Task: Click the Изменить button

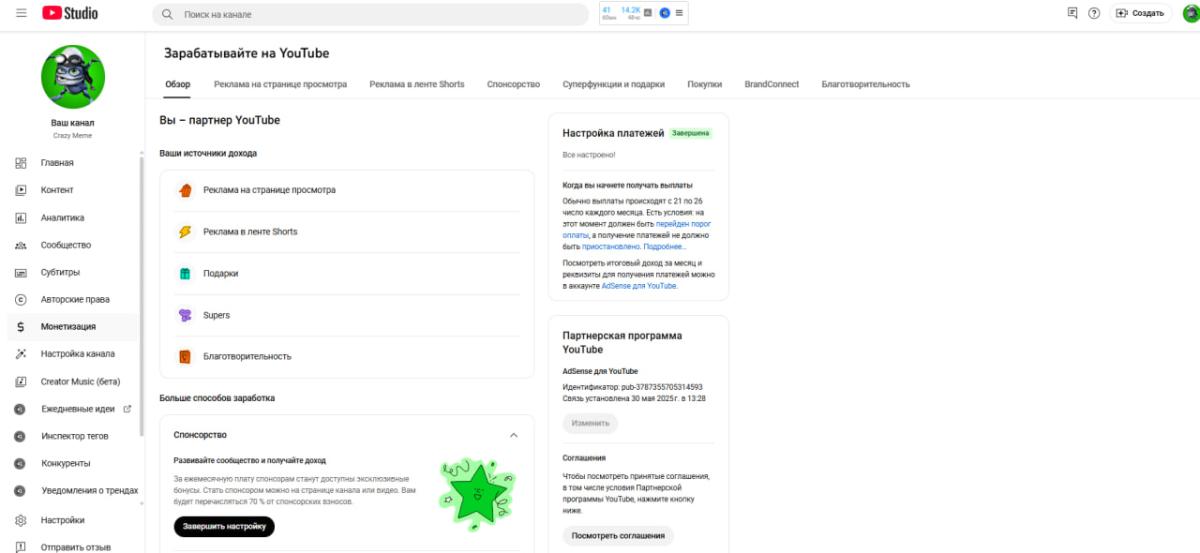Action: pyautogui.click(x=590, y=423)
